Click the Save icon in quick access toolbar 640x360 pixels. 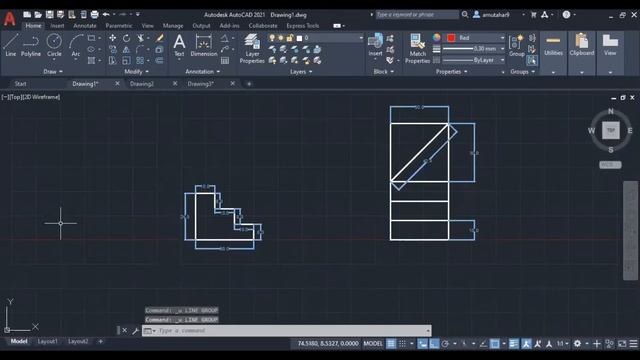click(49, 15)
